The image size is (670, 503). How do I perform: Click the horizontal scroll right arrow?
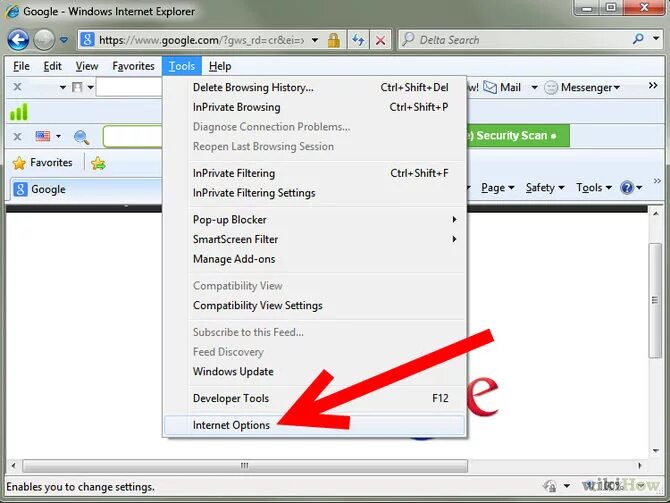click(640, 465)
